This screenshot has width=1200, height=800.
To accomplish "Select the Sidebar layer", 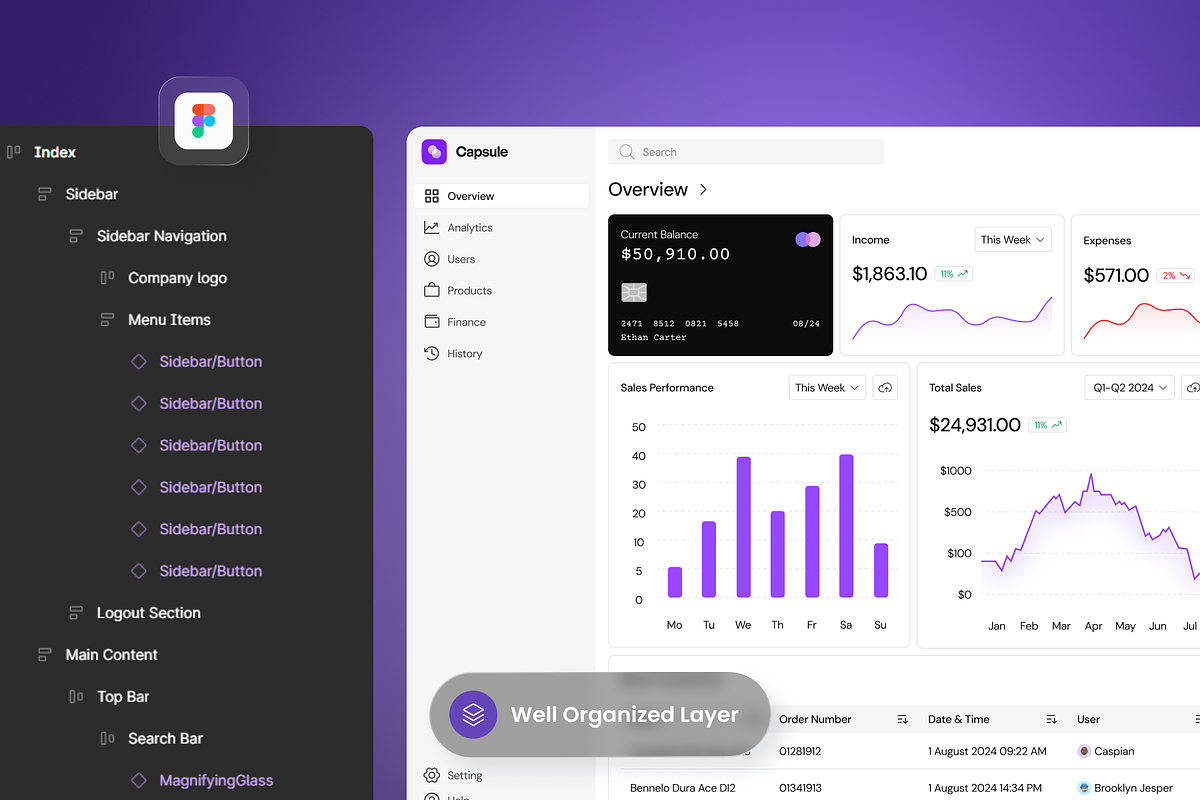I will click(x=91, y=194).
